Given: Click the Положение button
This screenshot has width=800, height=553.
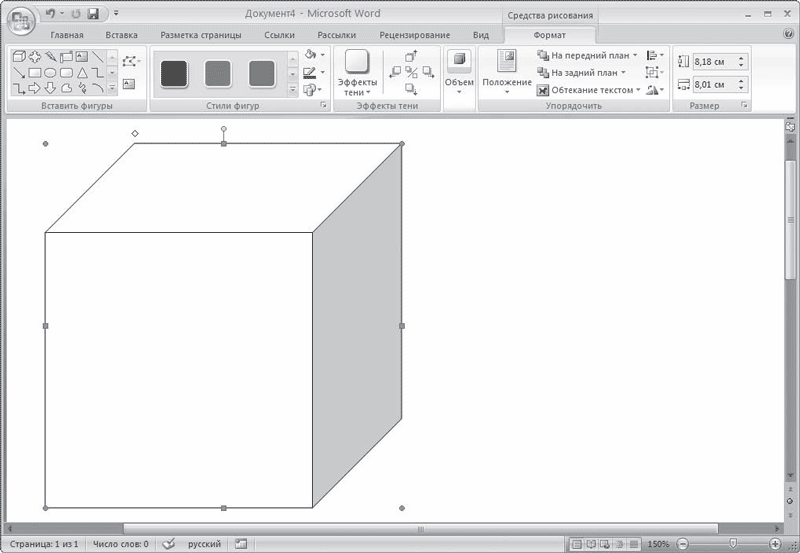Looking at the screenshot, I should [x=507, y=71].
